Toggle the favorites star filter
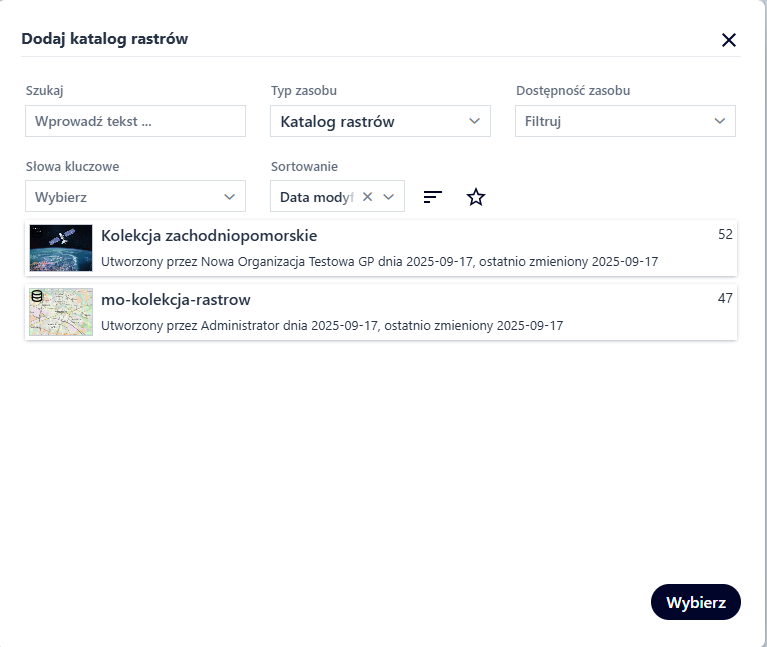This screenshot has width=767, height=647. (476, 197)
